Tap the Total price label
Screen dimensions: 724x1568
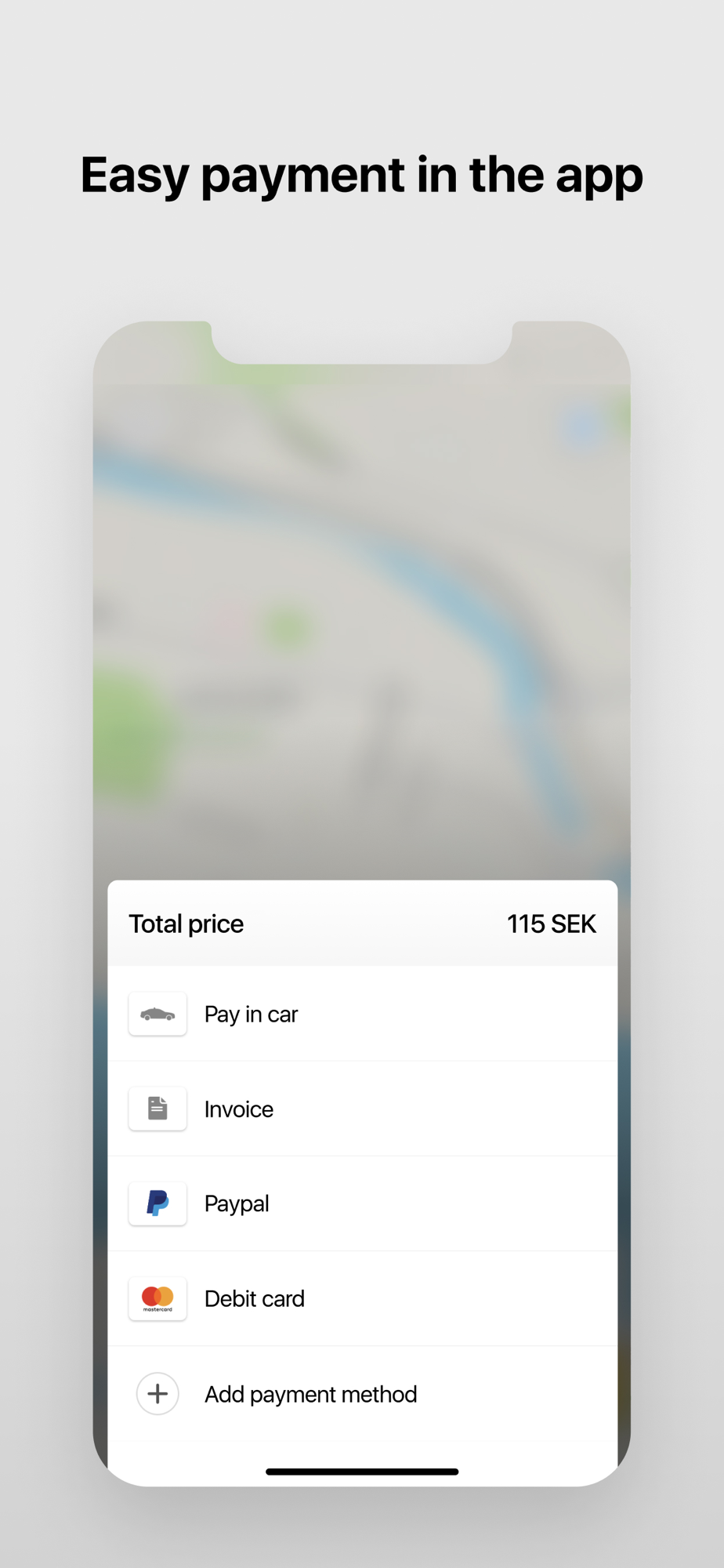point(186,924)
